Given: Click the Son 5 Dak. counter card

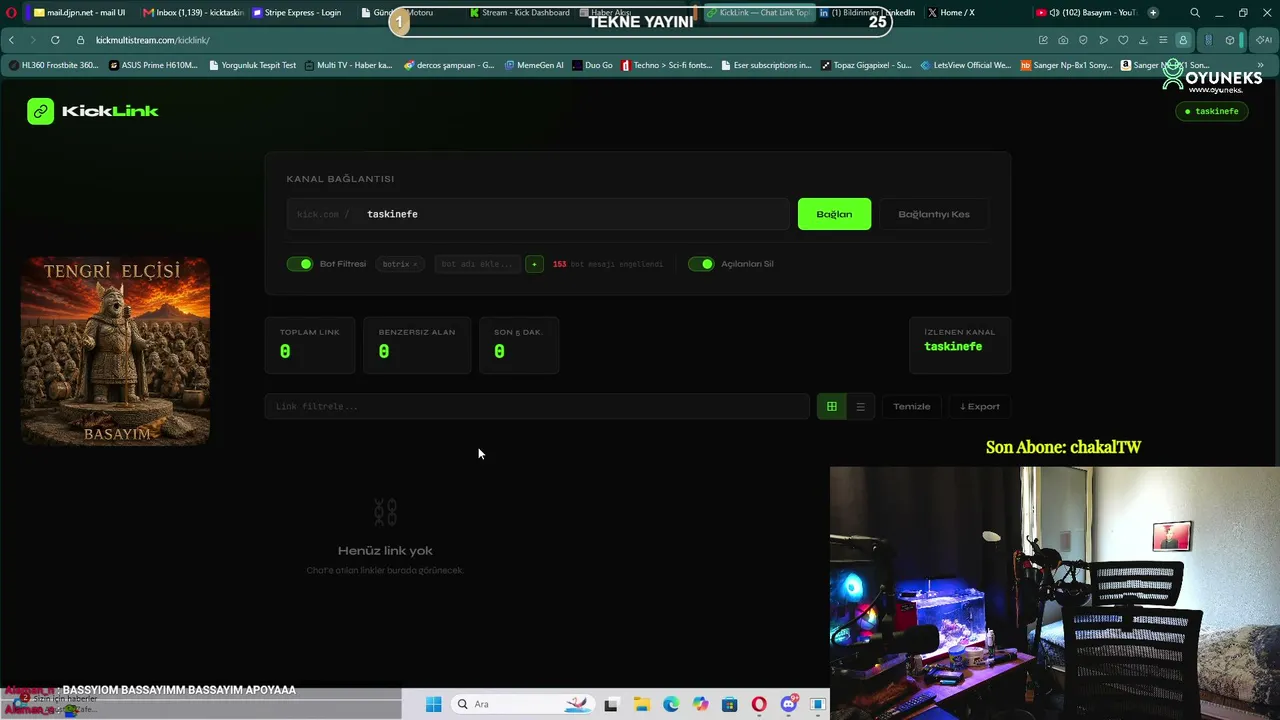Looking at the screenshot, I should click(519, 345).
